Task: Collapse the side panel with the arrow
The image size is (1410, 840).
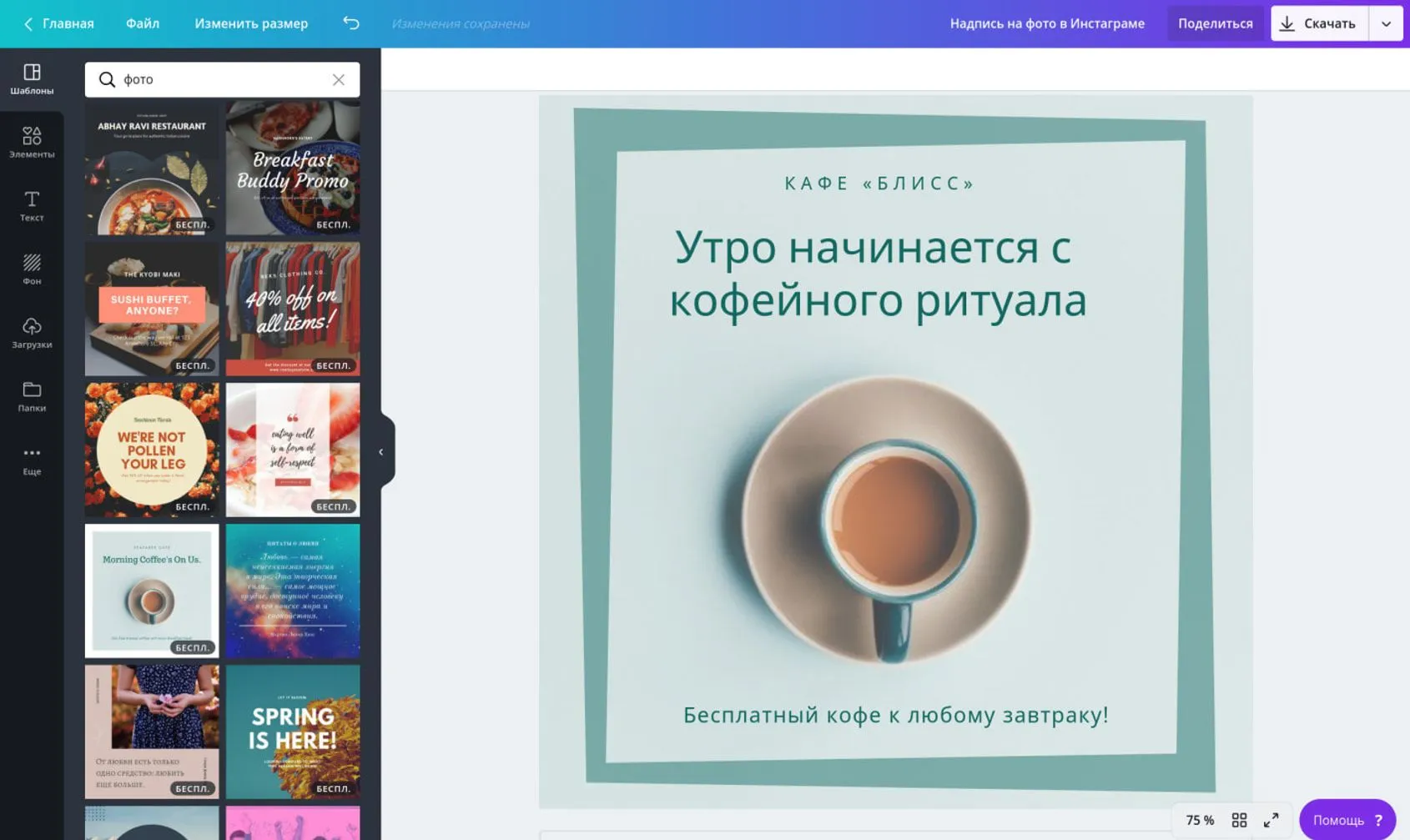Action: [381, 452]
